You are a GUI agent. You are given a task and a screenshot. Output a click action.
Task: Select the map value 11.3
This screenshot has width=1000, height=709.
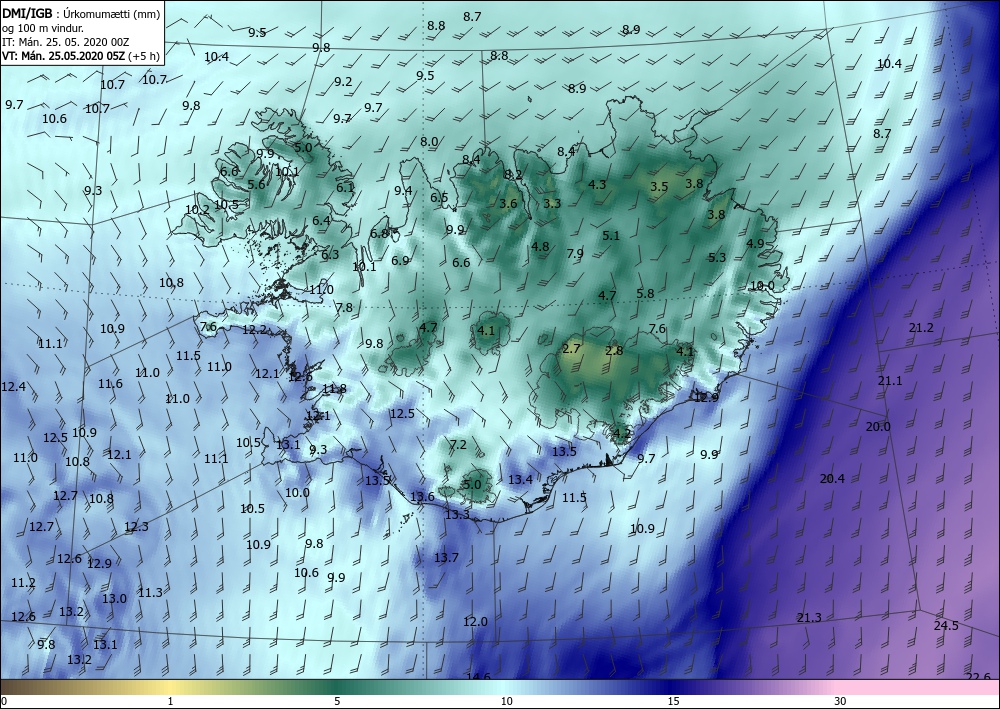pyautogui.click(x=151, y=592)
